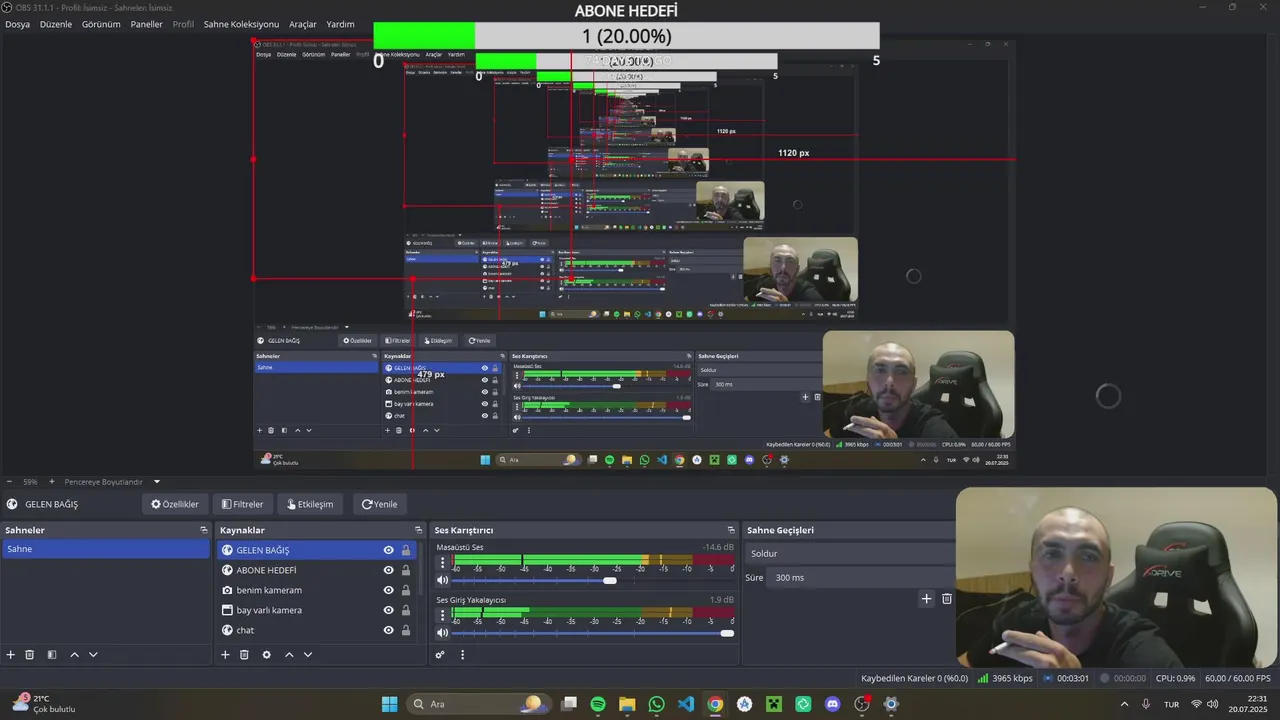Toggle lock on benim kameram source
1280x720 pixels.
click(406, 590)
